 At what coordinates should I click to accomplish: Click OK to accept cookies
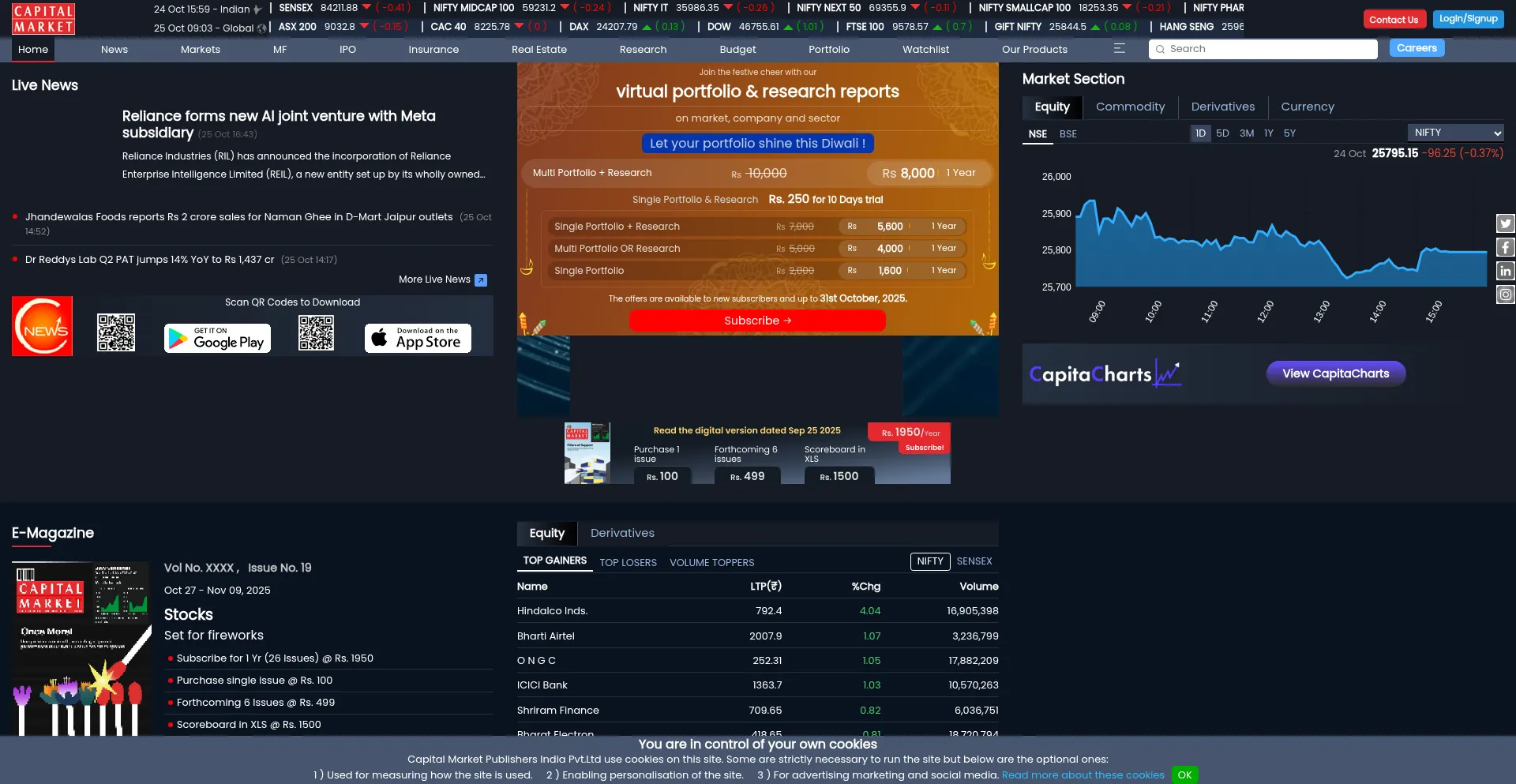(x=1184, y=775)
